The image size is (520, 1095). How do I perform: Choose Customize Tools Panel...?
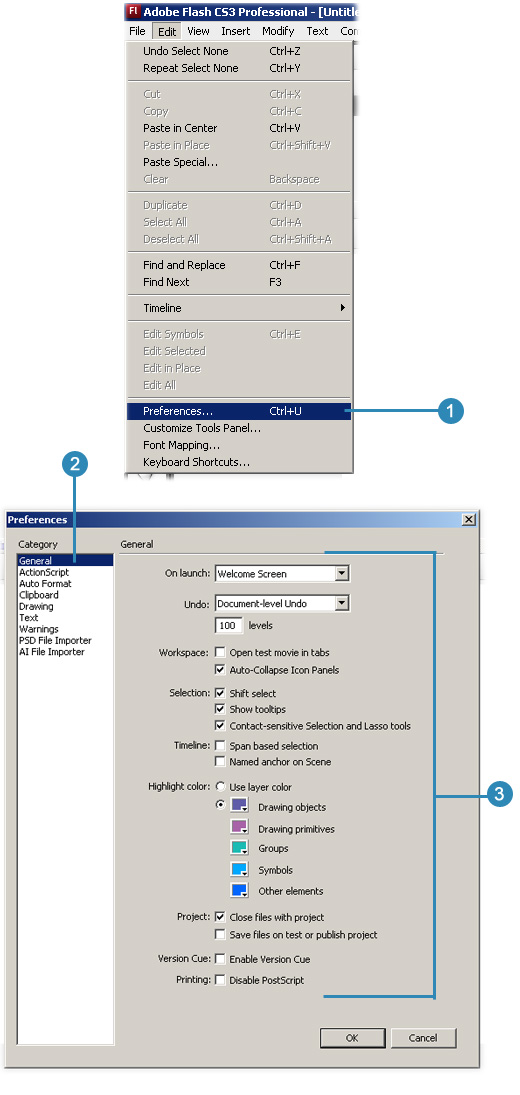point(239,428)
